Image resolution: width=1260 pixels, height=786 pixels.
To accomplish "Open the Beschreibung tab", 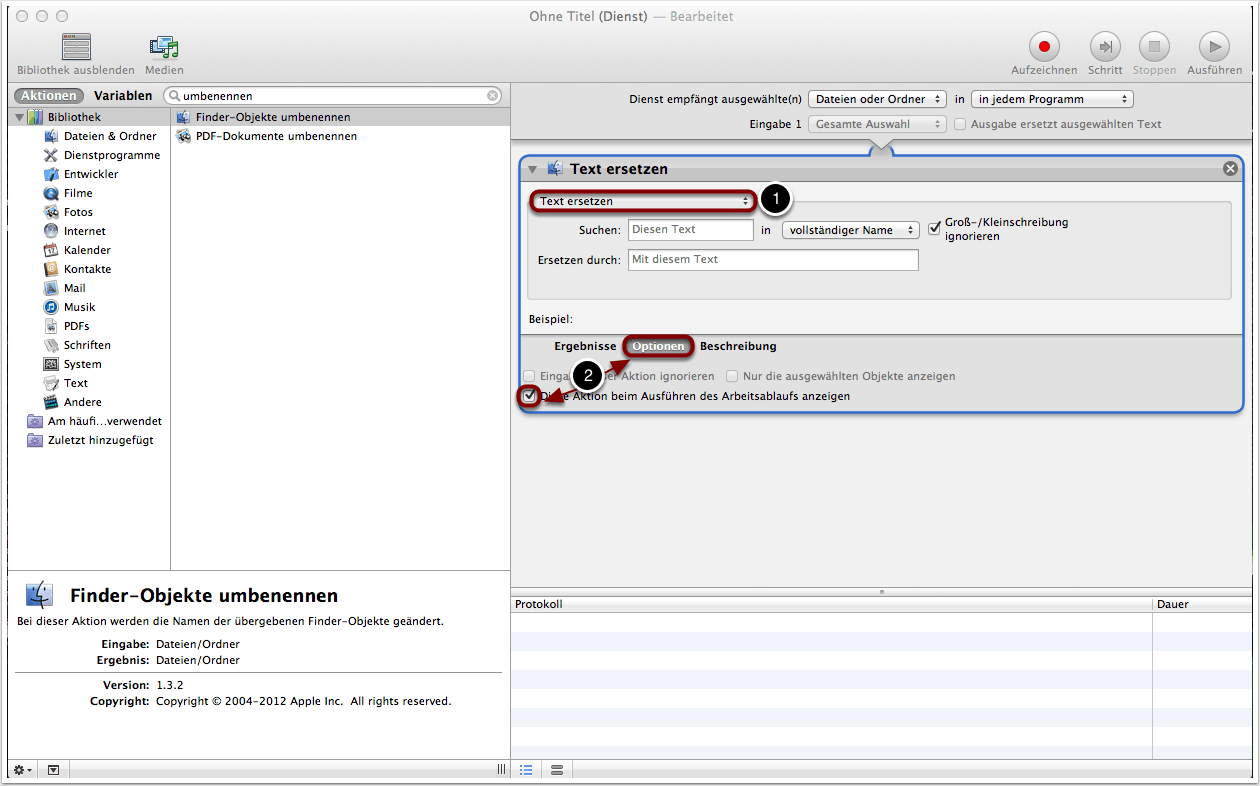I will 738,346.
